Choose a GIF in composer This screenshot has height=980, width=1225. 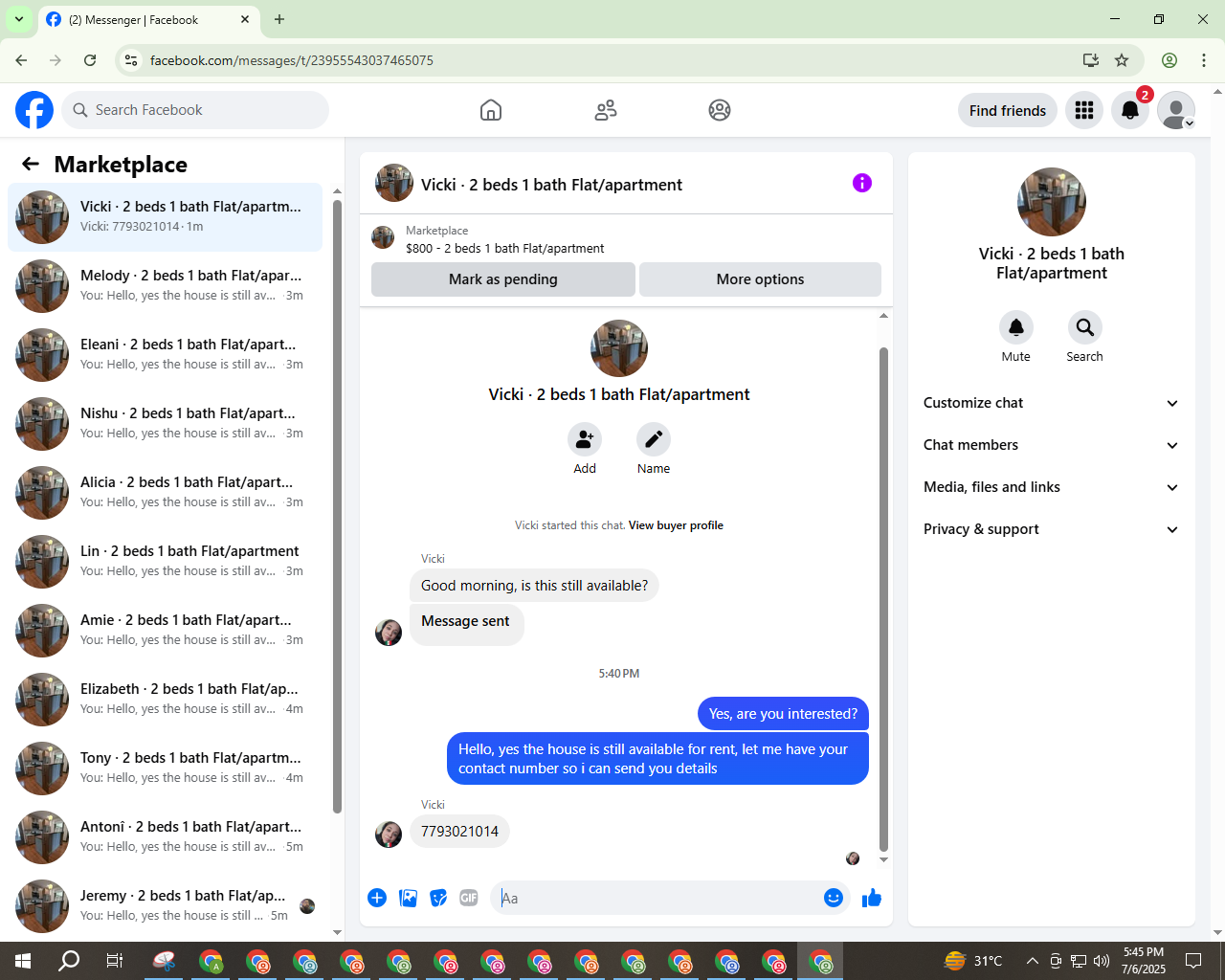click(x=469, y=898)
